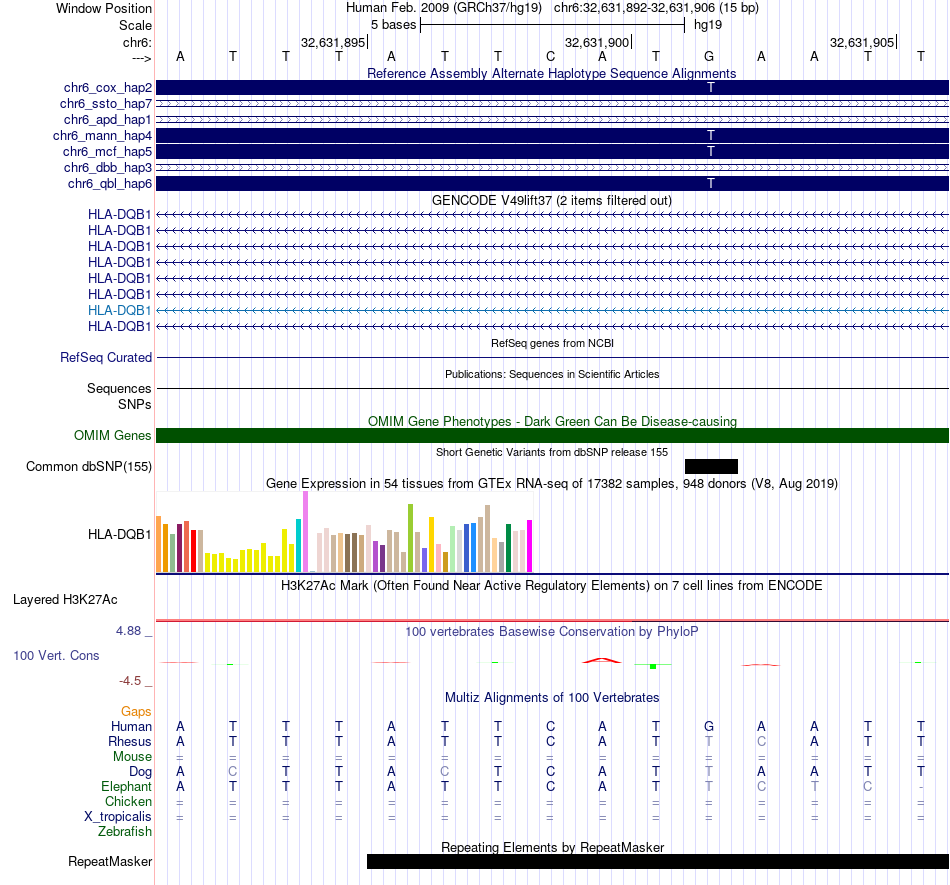Open 100 vertebrates Basewise Conservation by PhyloP title
Screen dimensions: 950x885
pos(551,631)
